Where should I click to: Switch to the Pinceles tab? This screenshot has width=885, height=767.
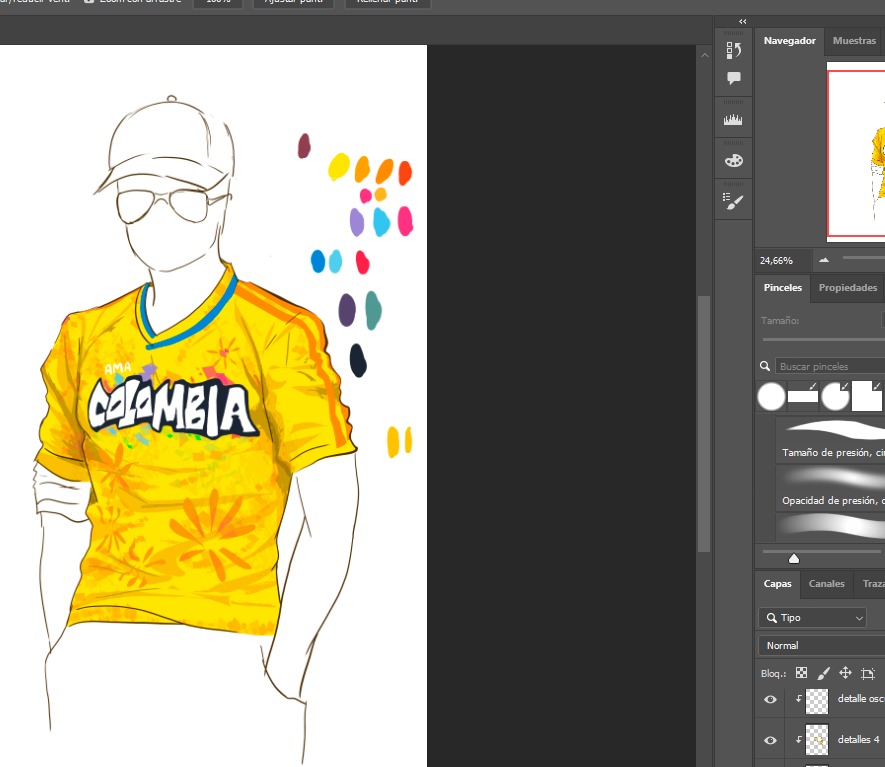tap(782, 287)
